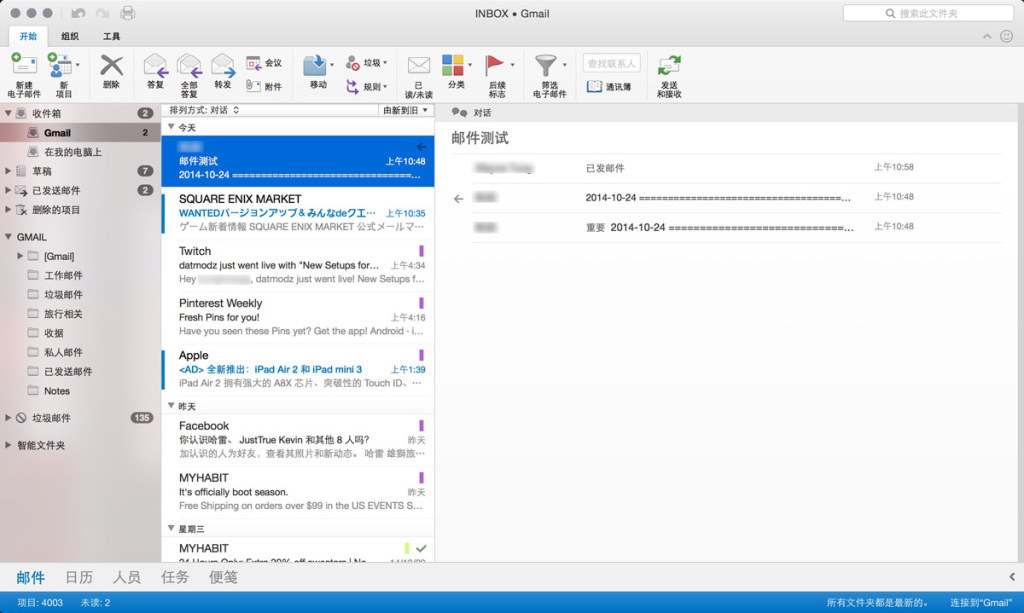Collapse the 今天 message group
Screen dimensions: 1024x613
170,127
